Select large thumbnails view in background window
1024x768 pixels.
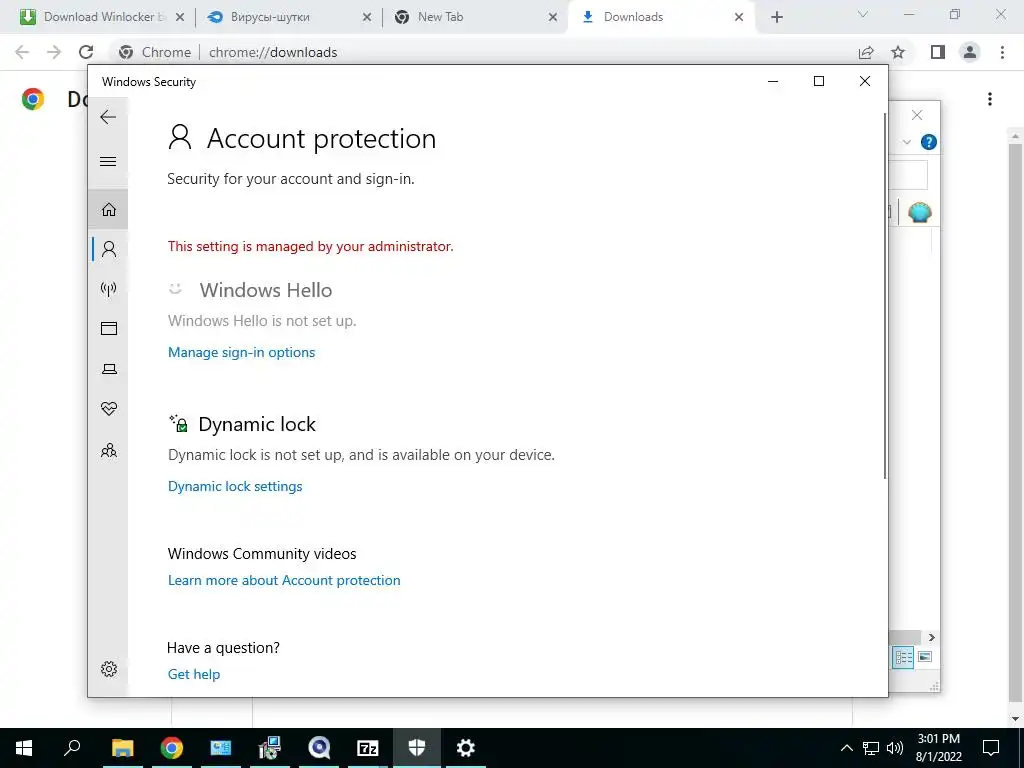click(925, 657)
